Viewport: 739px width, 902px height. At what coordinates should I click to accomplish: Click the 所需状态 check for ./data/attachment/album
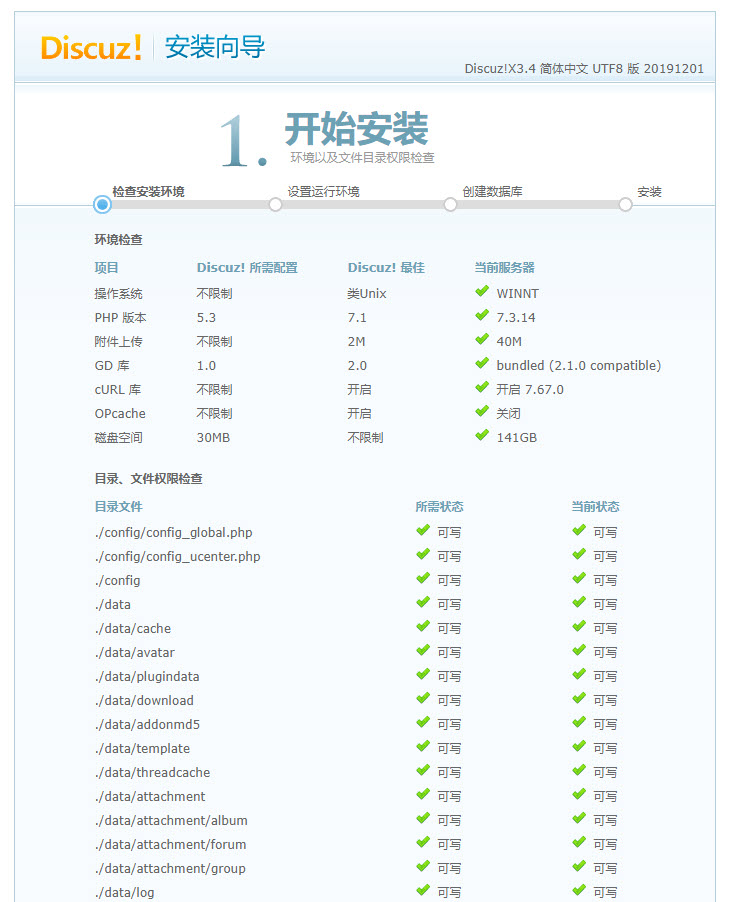point(423,819)
